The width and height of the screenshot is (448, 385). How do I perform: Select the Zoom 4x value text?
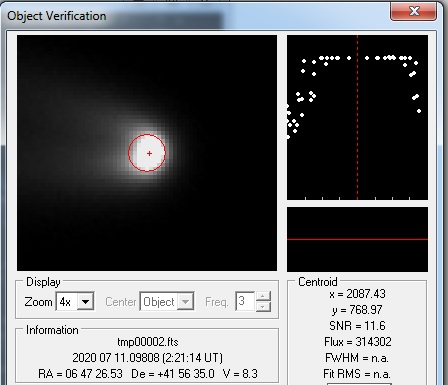tap(65, 302)
